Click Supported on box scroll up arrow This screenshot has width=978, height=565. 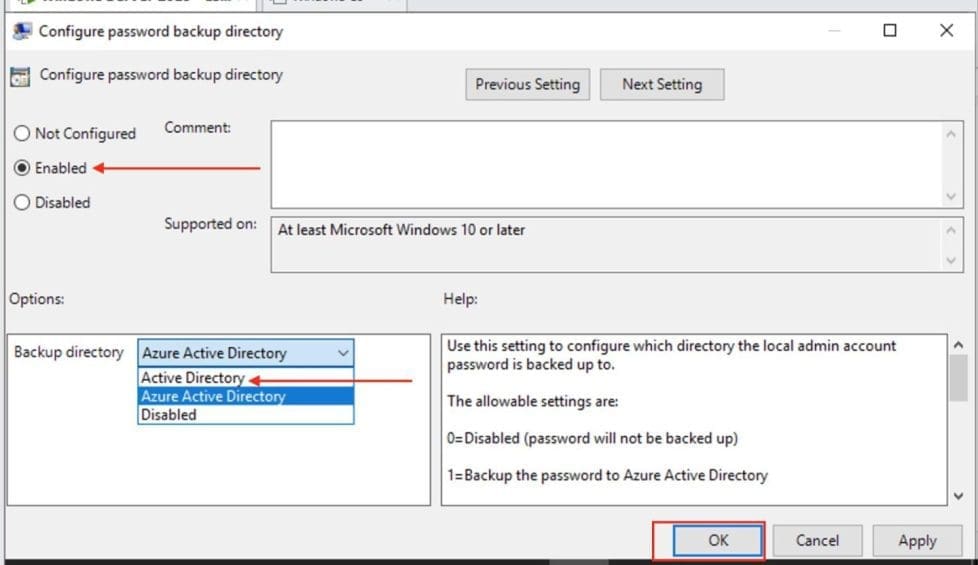951,231
